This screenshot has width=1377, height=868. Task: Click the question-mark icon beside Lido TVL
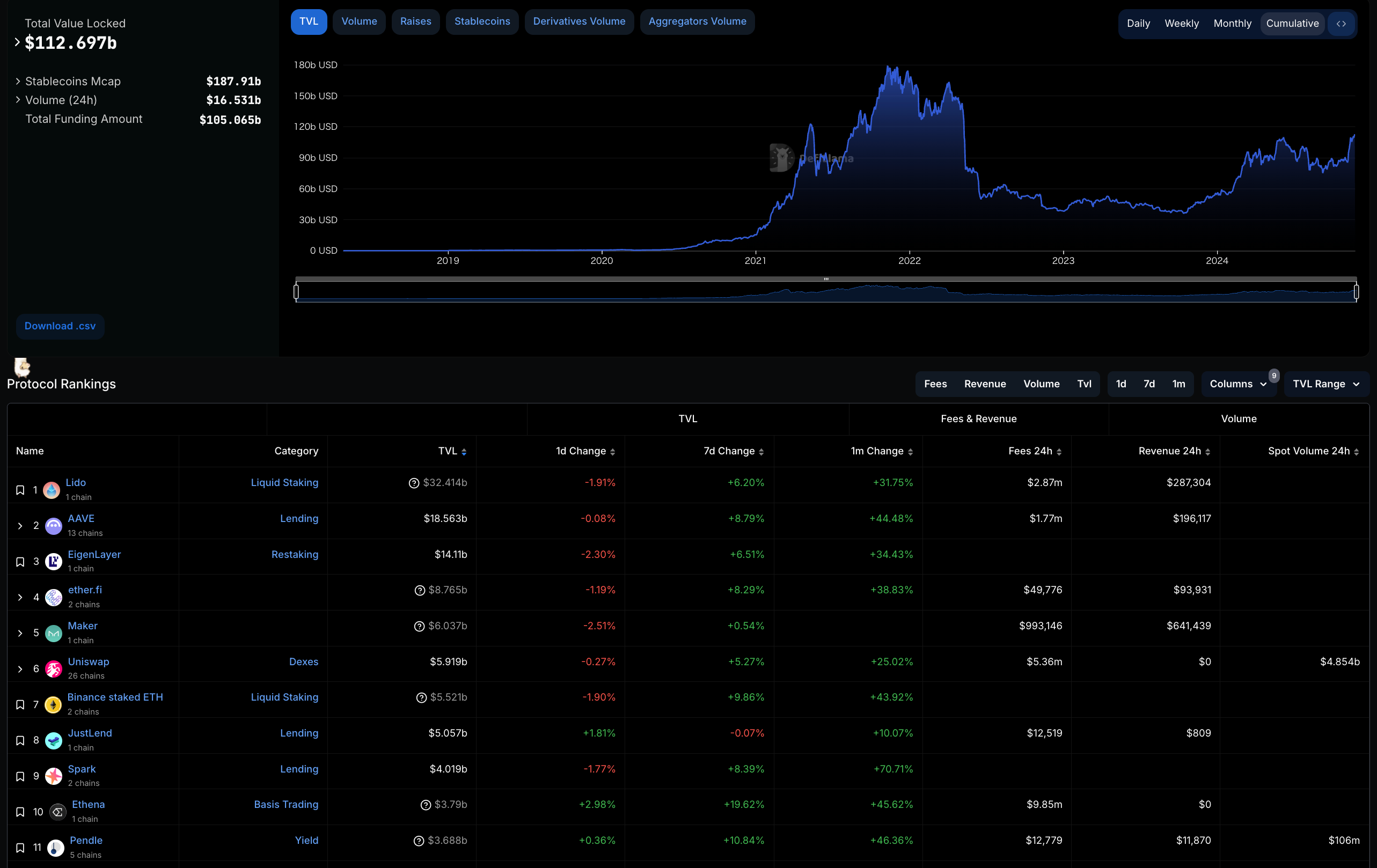414,483
